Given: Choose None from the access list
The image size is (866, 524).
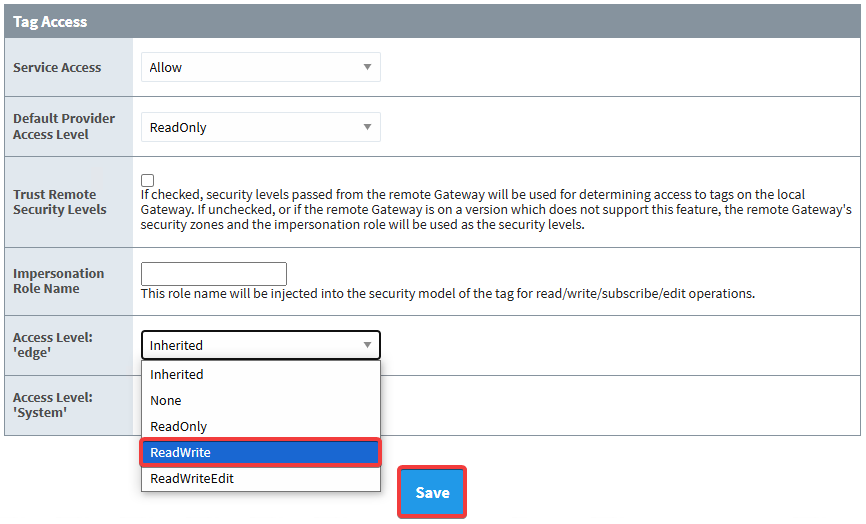Looking at the screenshot, I should click(x=261, y=400).
